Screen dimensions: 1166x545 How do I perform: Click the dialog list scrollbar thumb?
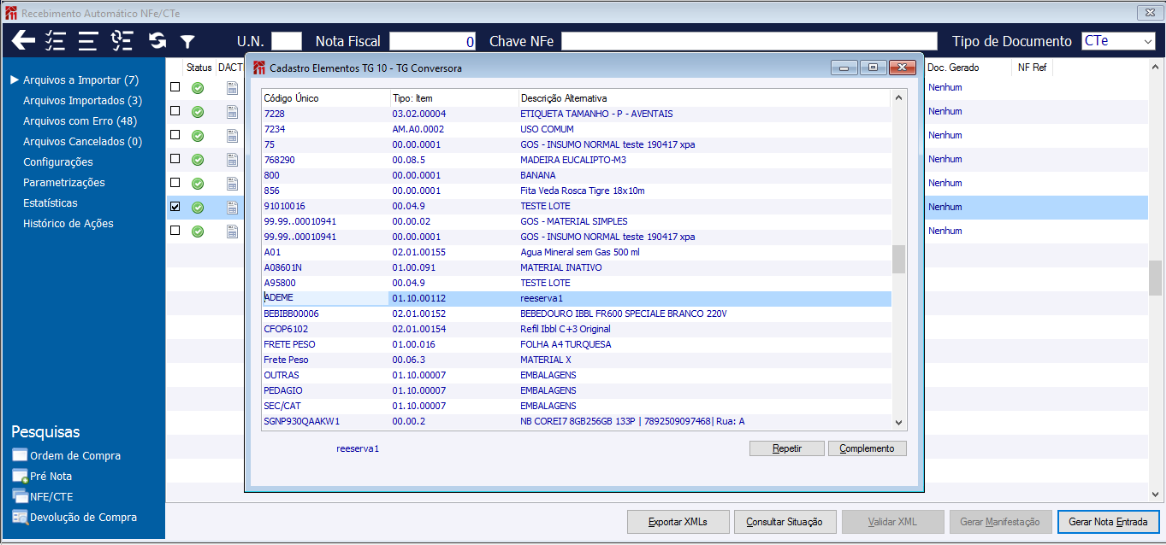point(898,259)
